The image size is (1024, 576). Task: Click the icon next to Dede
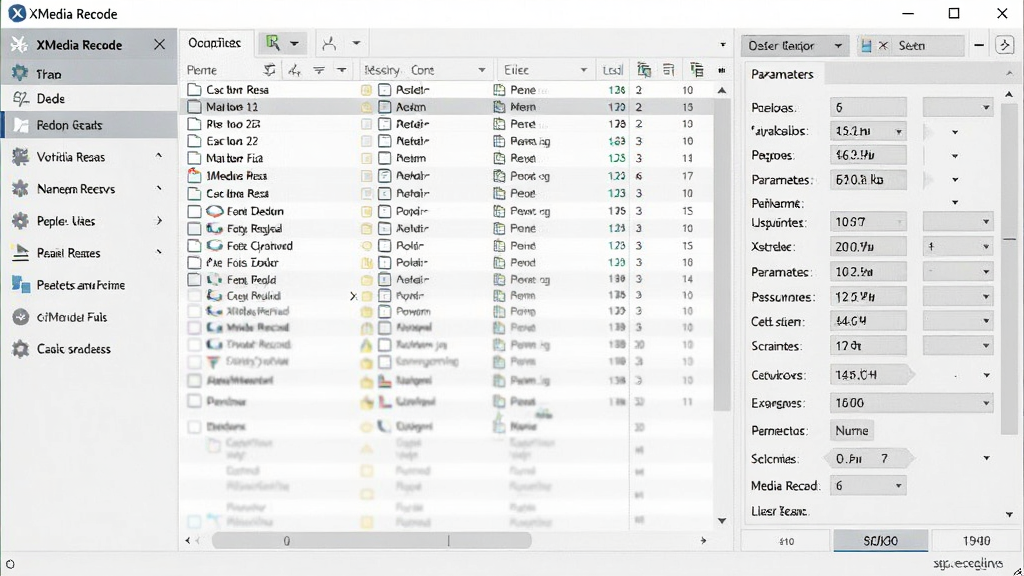[20, 99]
